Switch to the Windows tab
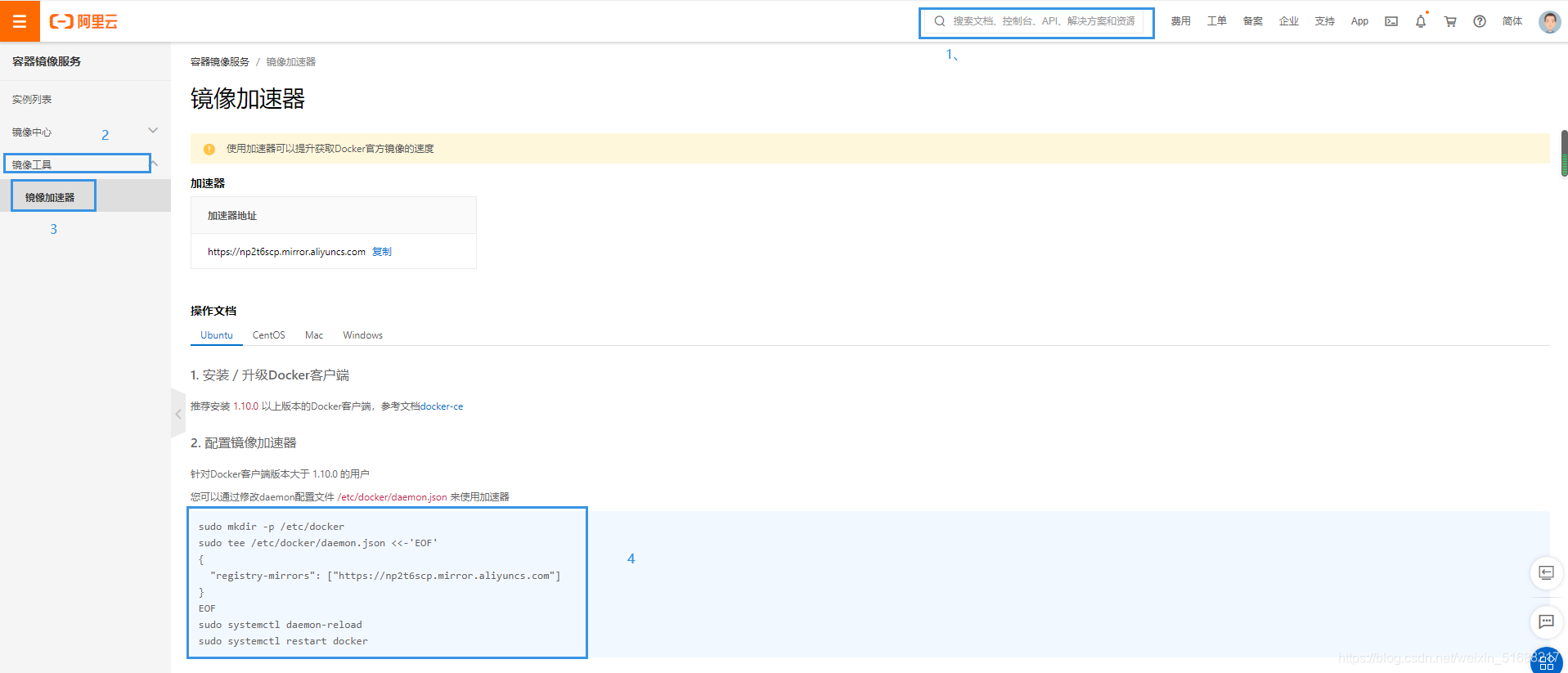Viewport: 1568px width, 673px height. 363,335
